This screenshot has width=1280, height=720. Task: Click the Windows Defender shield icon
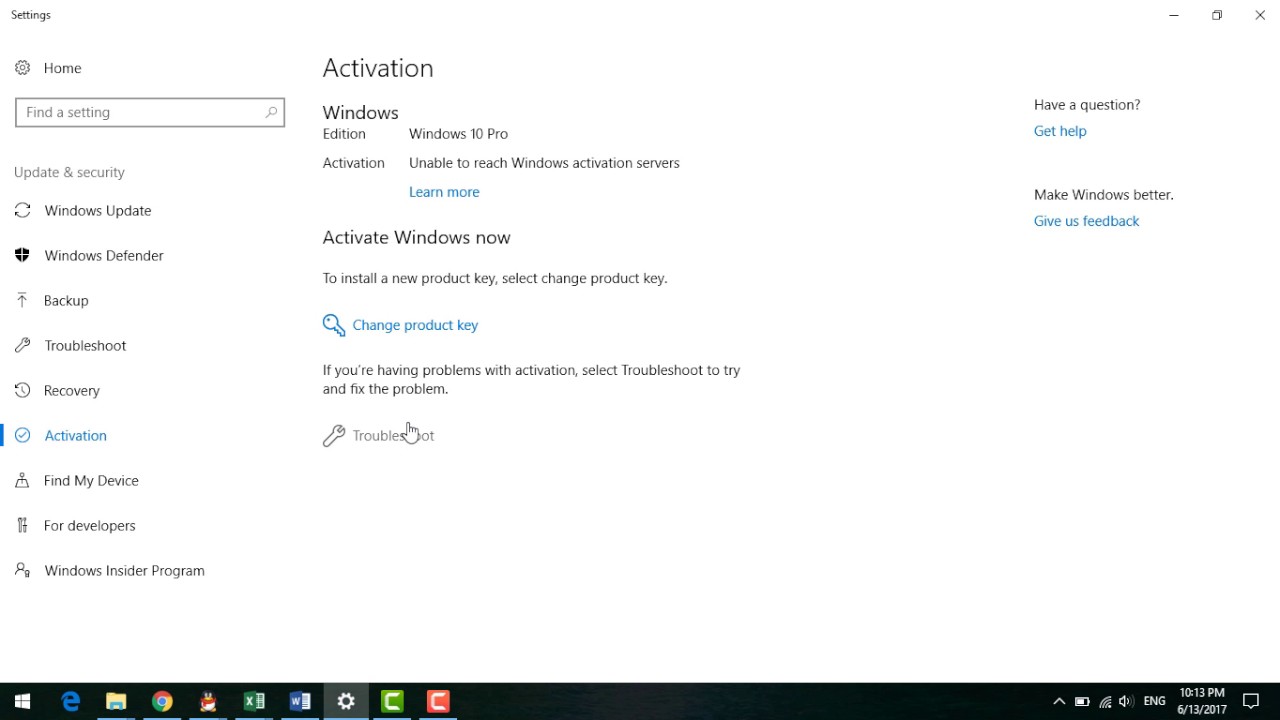point(22,255)
